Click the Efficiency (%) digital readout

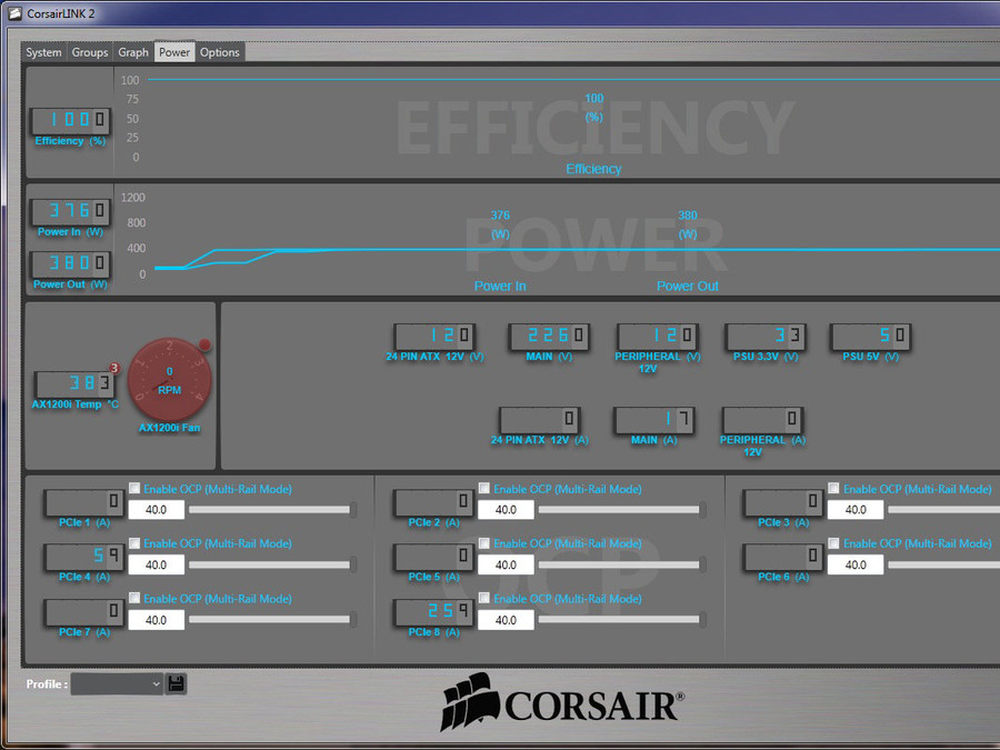(70, 120)
